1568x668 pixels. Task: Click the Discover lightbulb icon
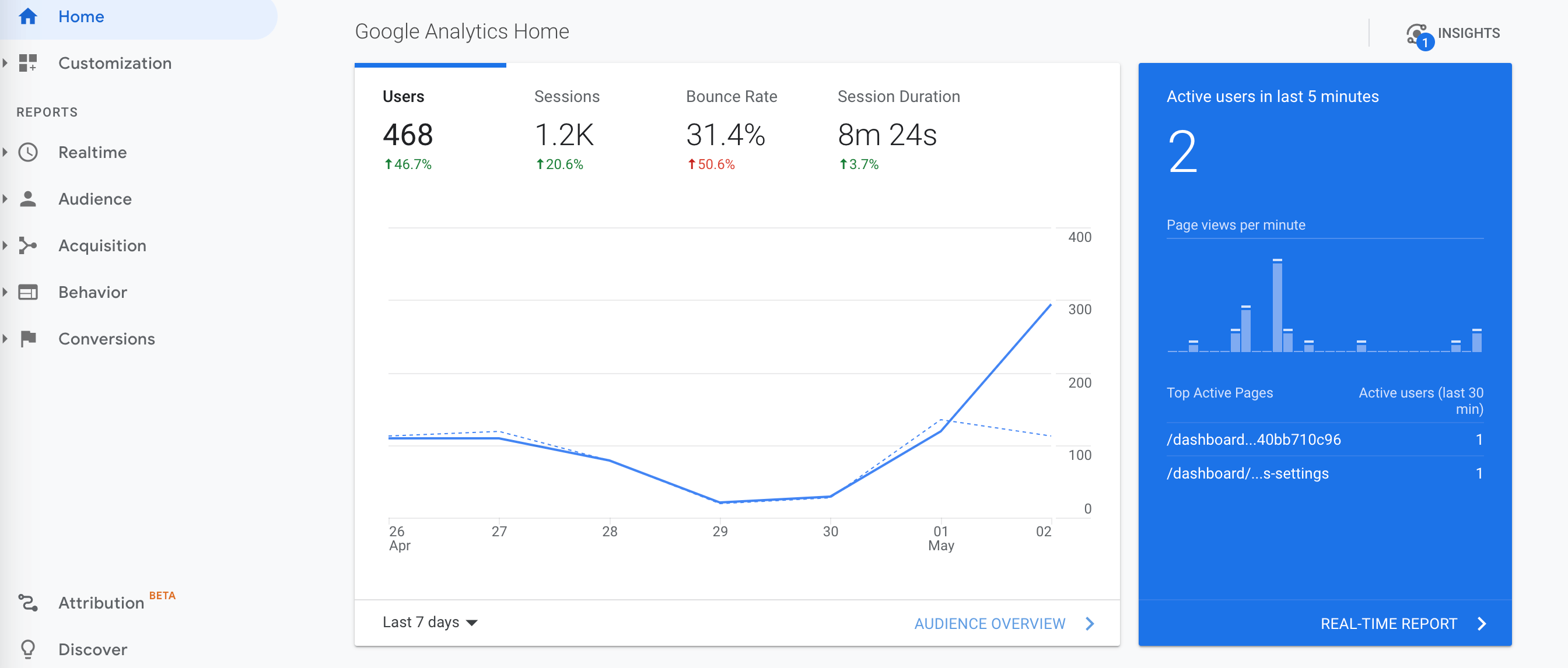point(28,649)
